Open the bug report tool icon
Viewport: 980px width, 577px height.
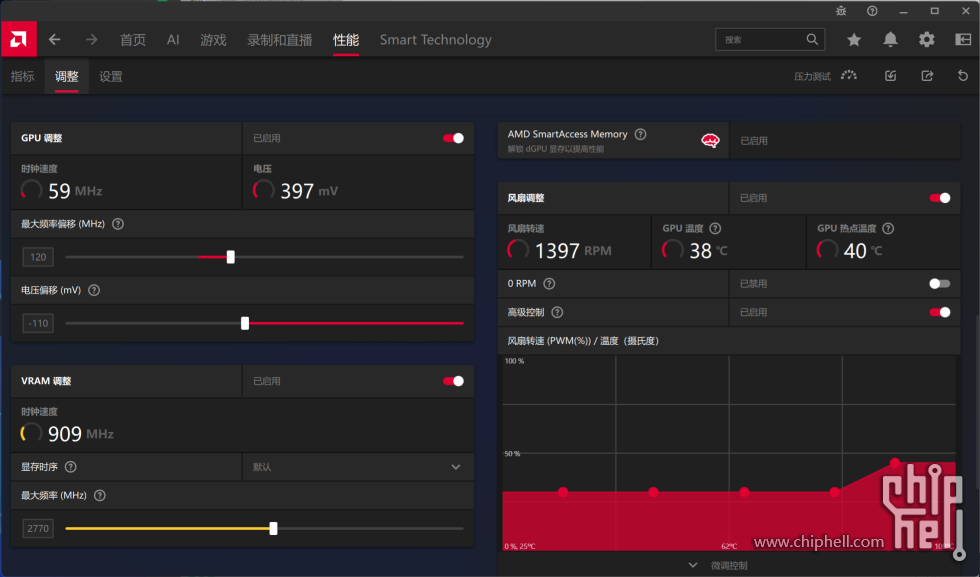pyautogui.click(x=841, y=11)
